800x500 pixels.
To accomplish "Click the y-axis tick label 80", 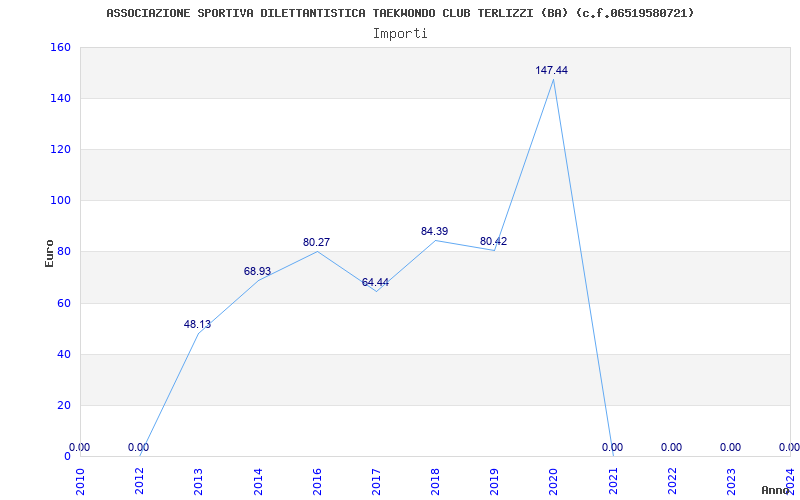I will coord(64,252).
